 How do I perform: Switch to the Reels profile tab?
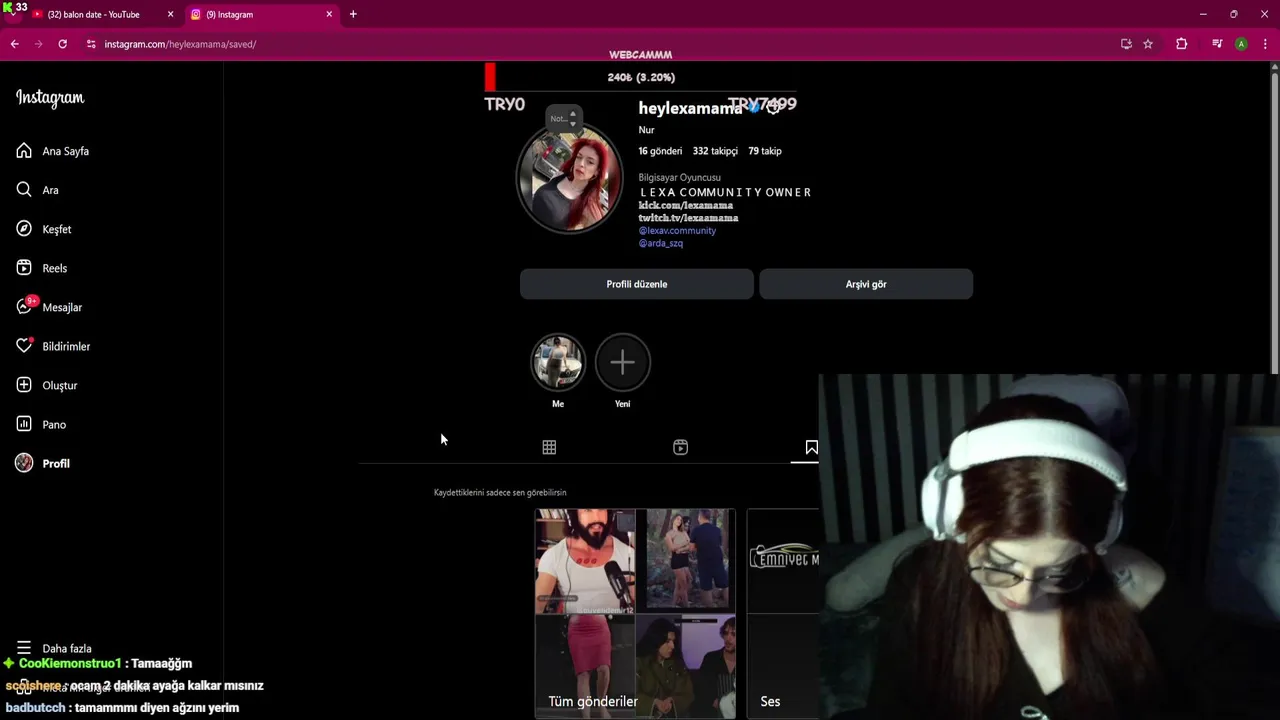[x=680, y=447]
